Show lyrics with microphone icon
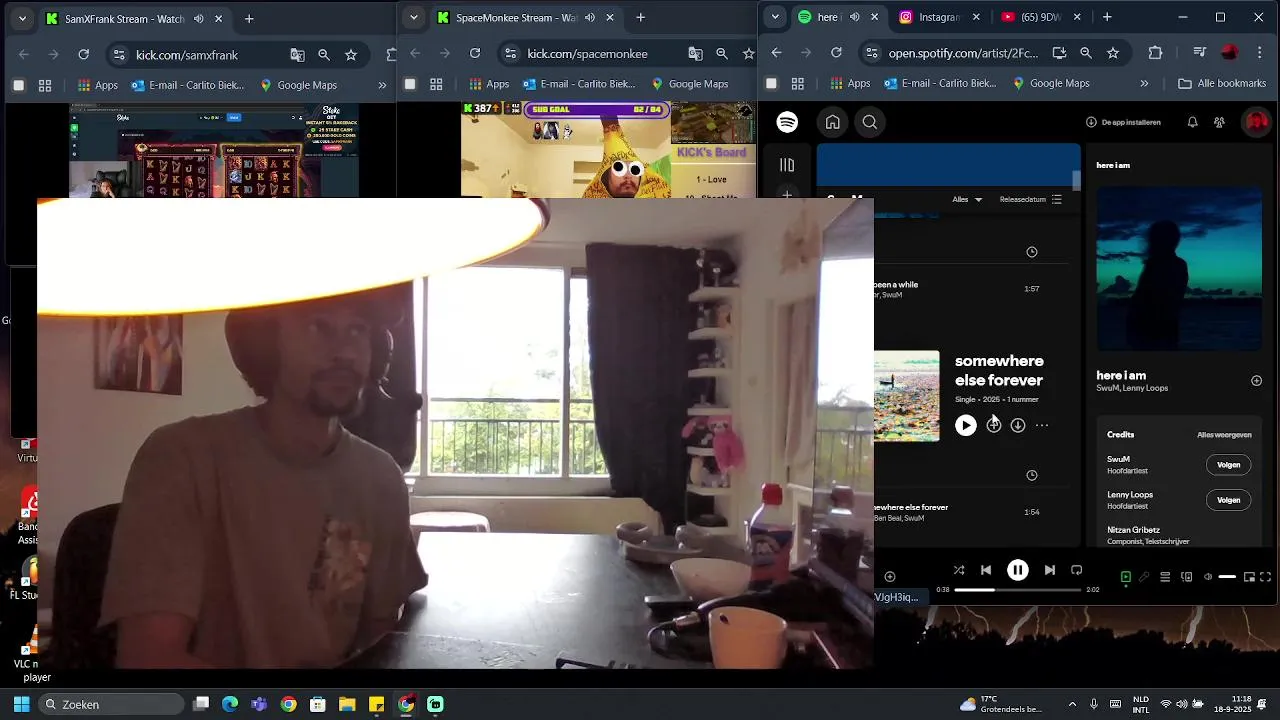 [x=1144, y=577]
